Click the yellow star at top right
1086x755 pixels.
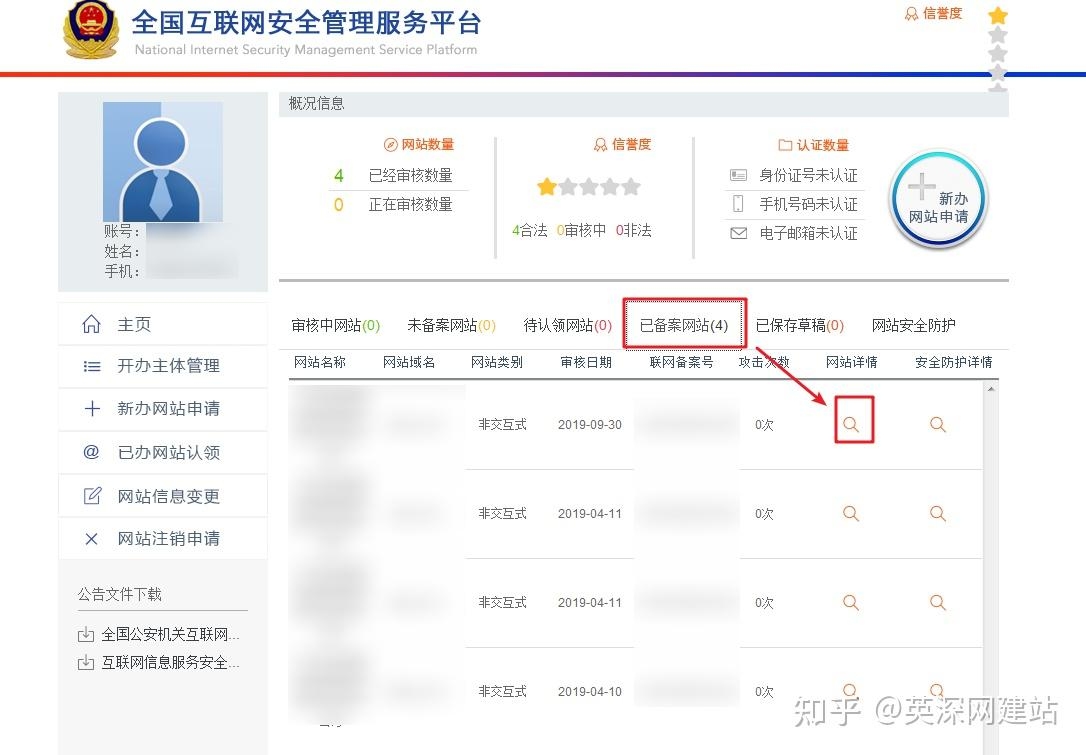[997, 16]
